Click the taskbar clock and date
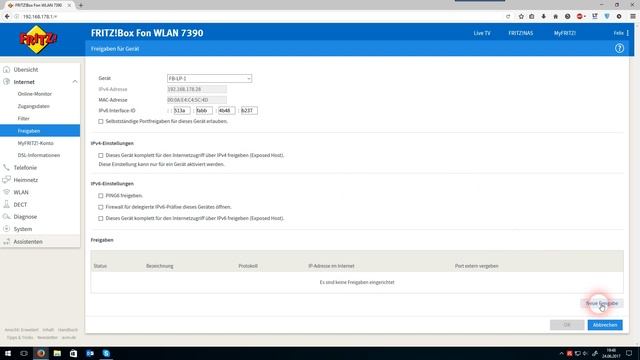640x360 pixels. point(611,353)
